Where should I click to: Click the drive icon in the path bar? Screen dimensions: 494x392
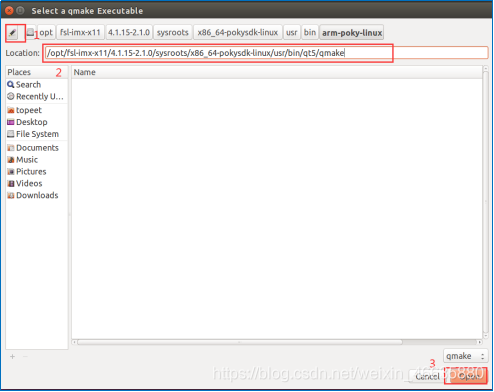coord(30,33)
